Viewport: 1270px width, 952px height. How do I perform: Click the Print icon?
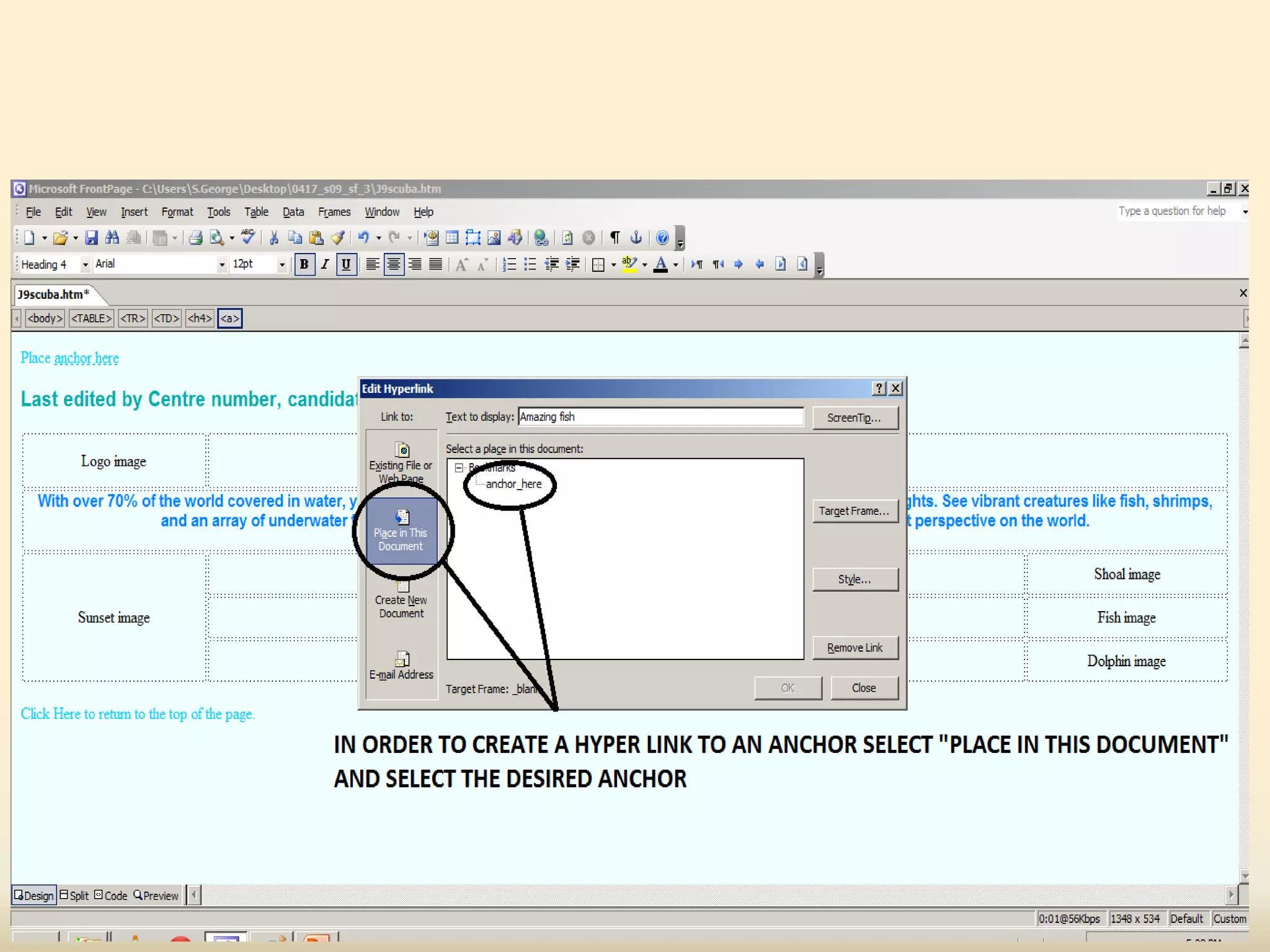pyautogui.click(x=195, y=237)
